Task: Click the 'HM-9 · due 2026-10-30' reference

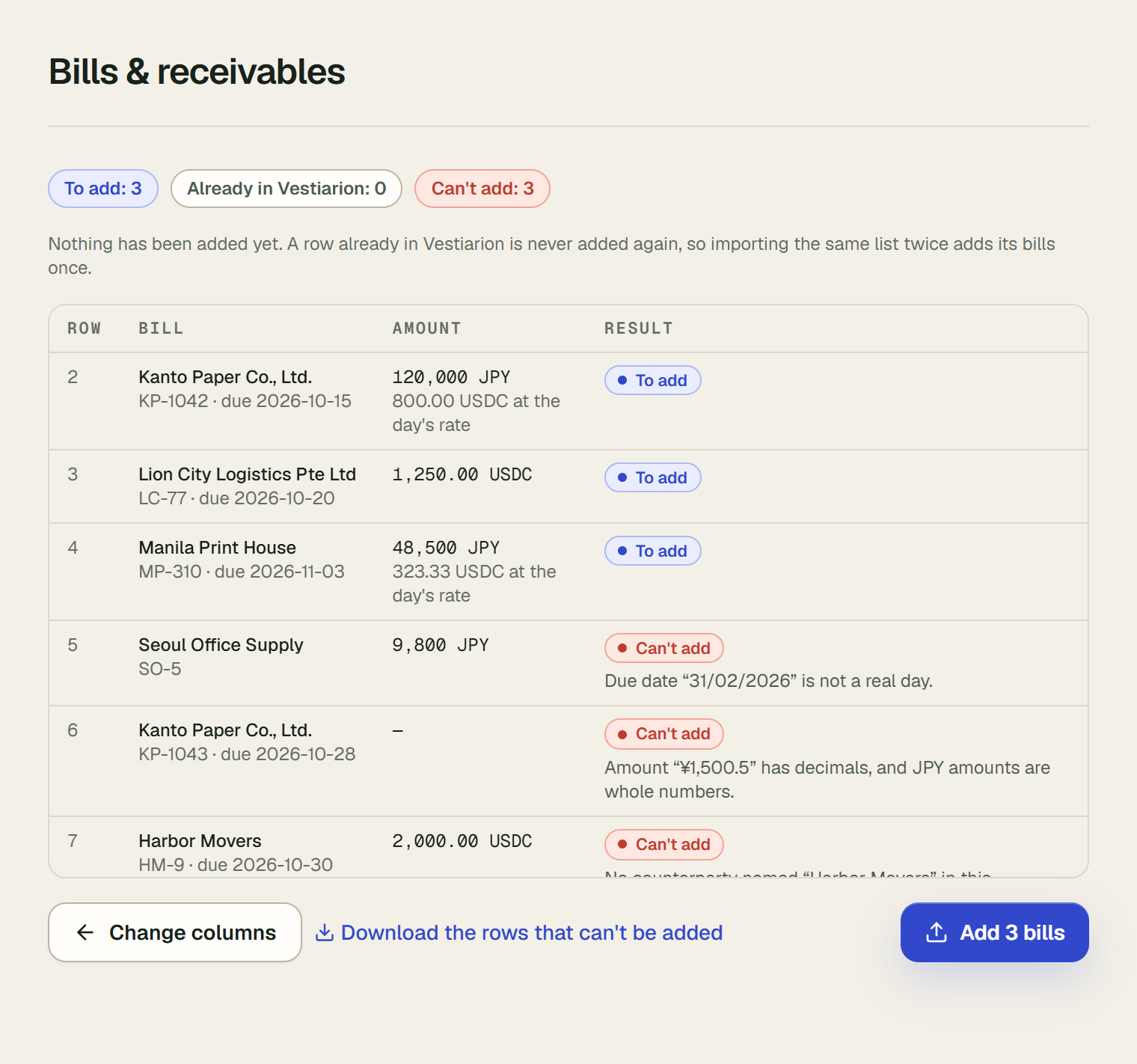Action: coord(236,865)
